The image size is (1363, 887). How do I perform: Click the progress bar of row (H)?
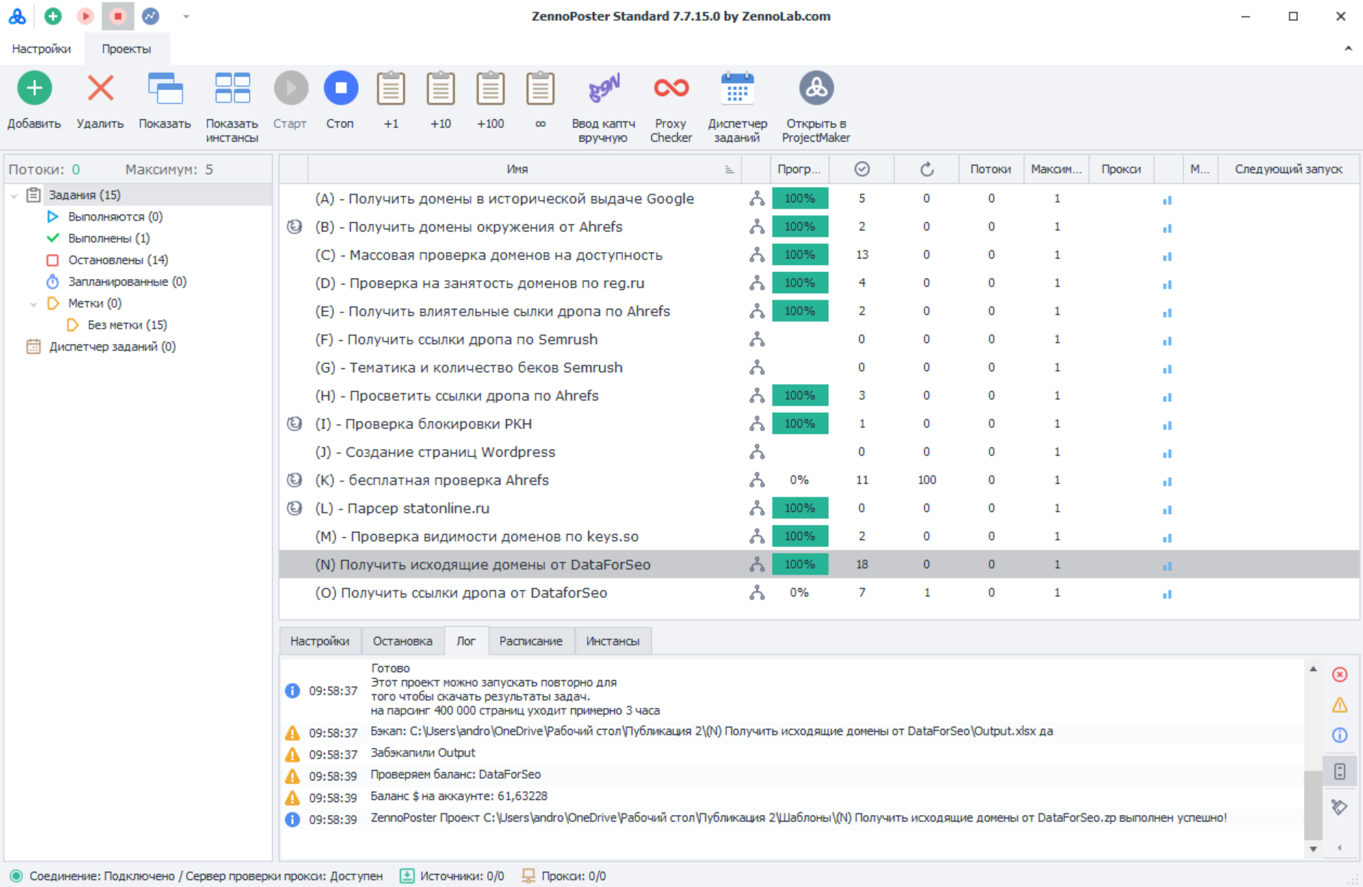800,396
